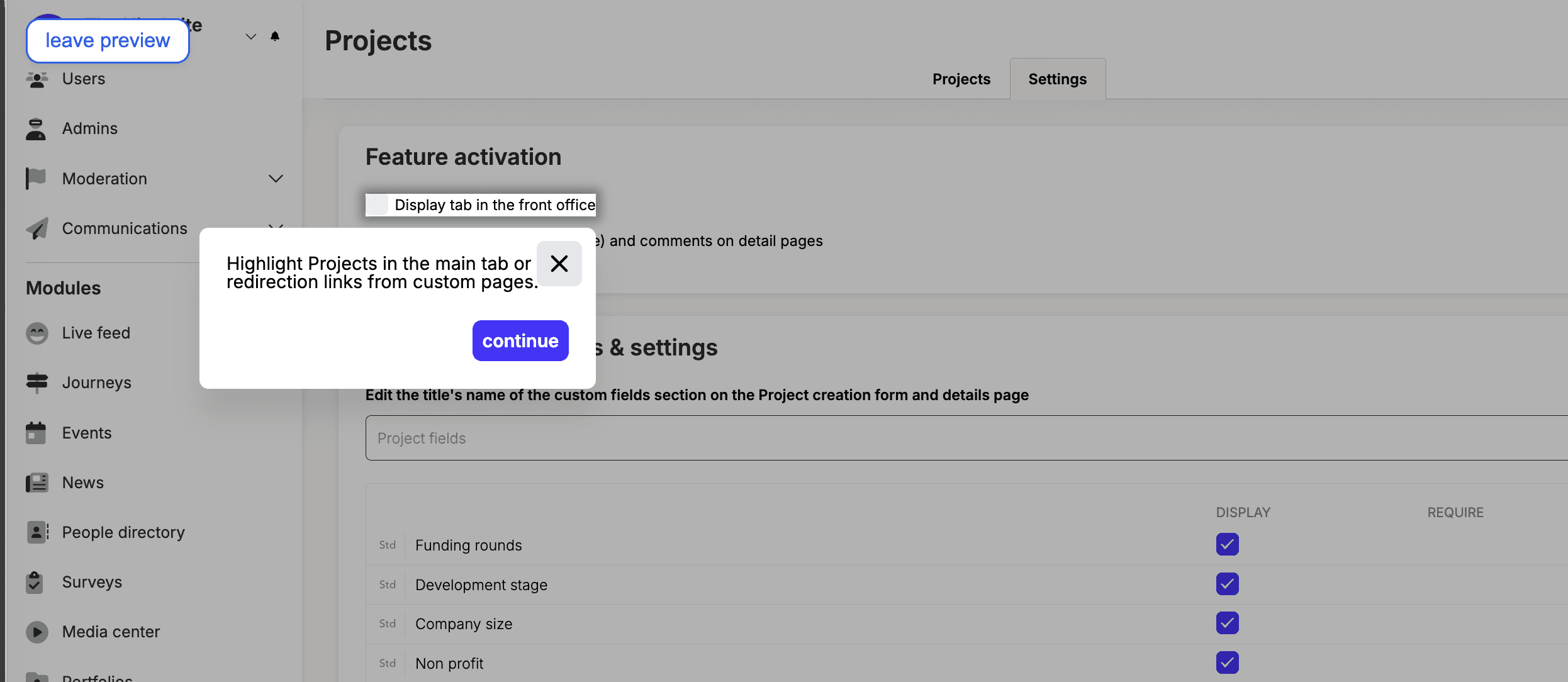
Task: Expand the Moderation submenu chevron
Action: [276, 179]
